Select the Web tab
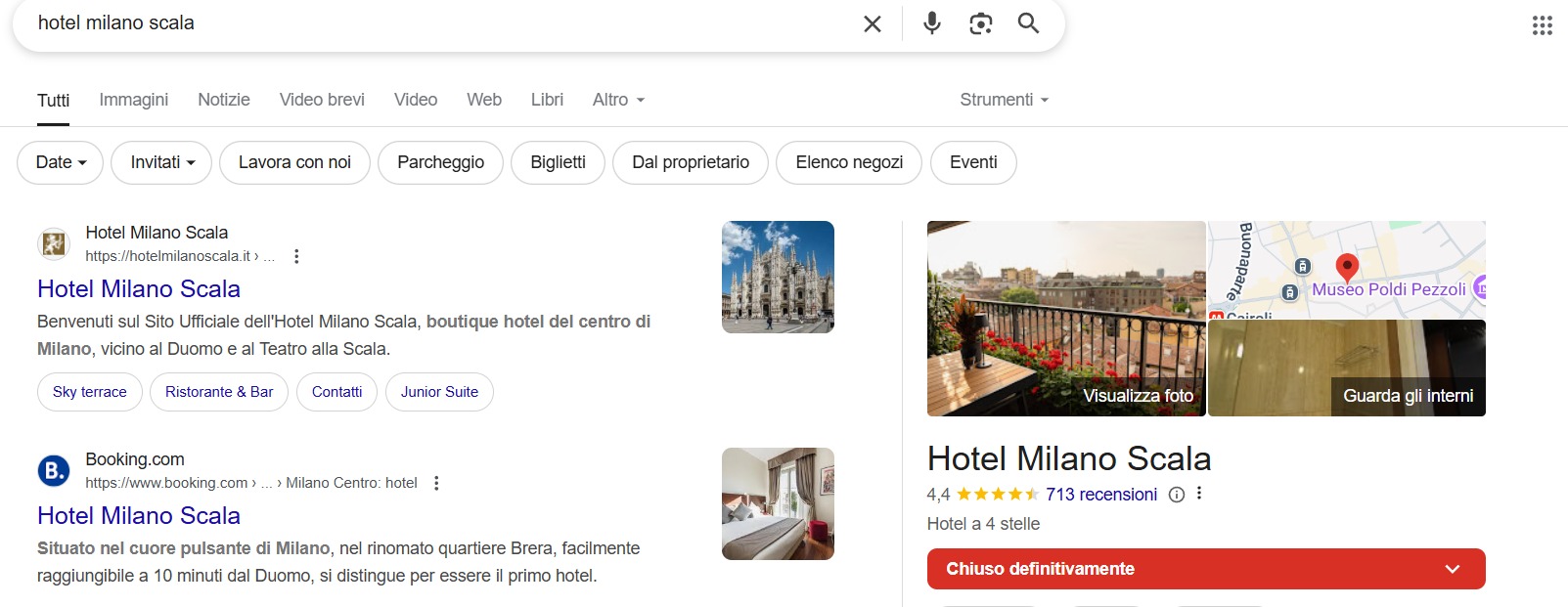Viewport: 1568px width, 607px height. click(x=484, y=100)
